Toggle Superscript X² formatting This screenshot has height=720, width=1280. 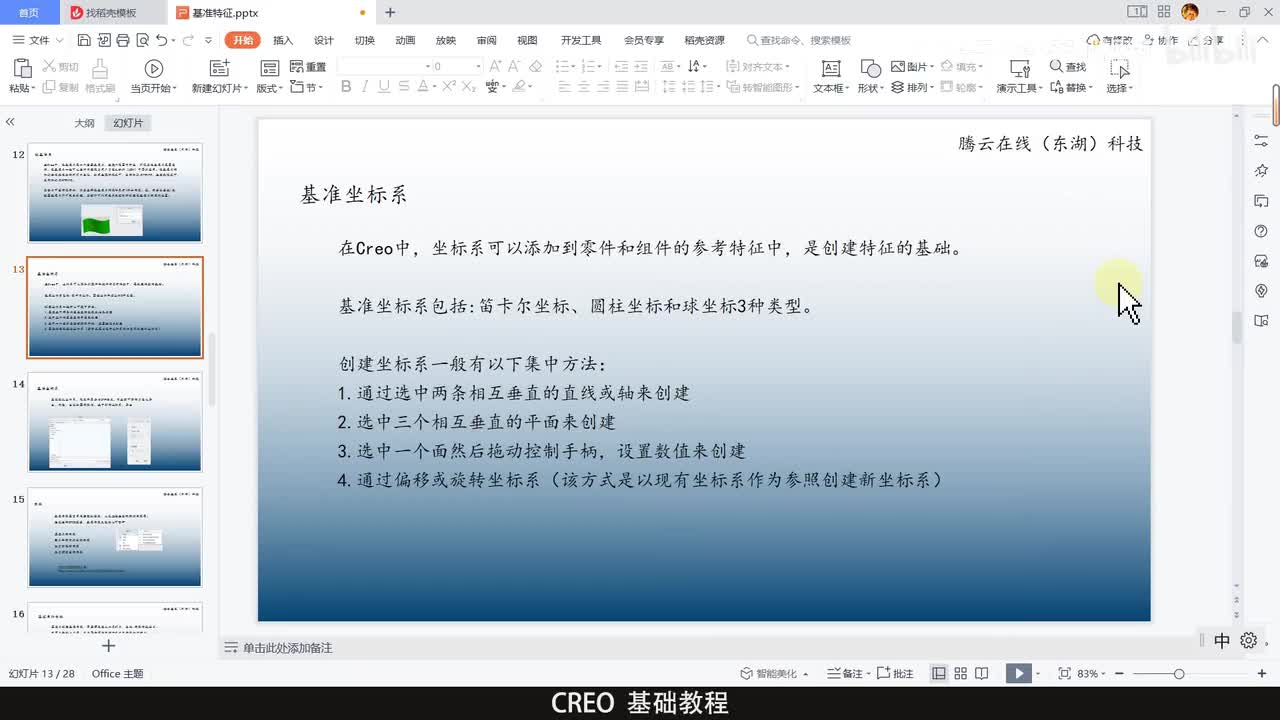pos(449,87)
